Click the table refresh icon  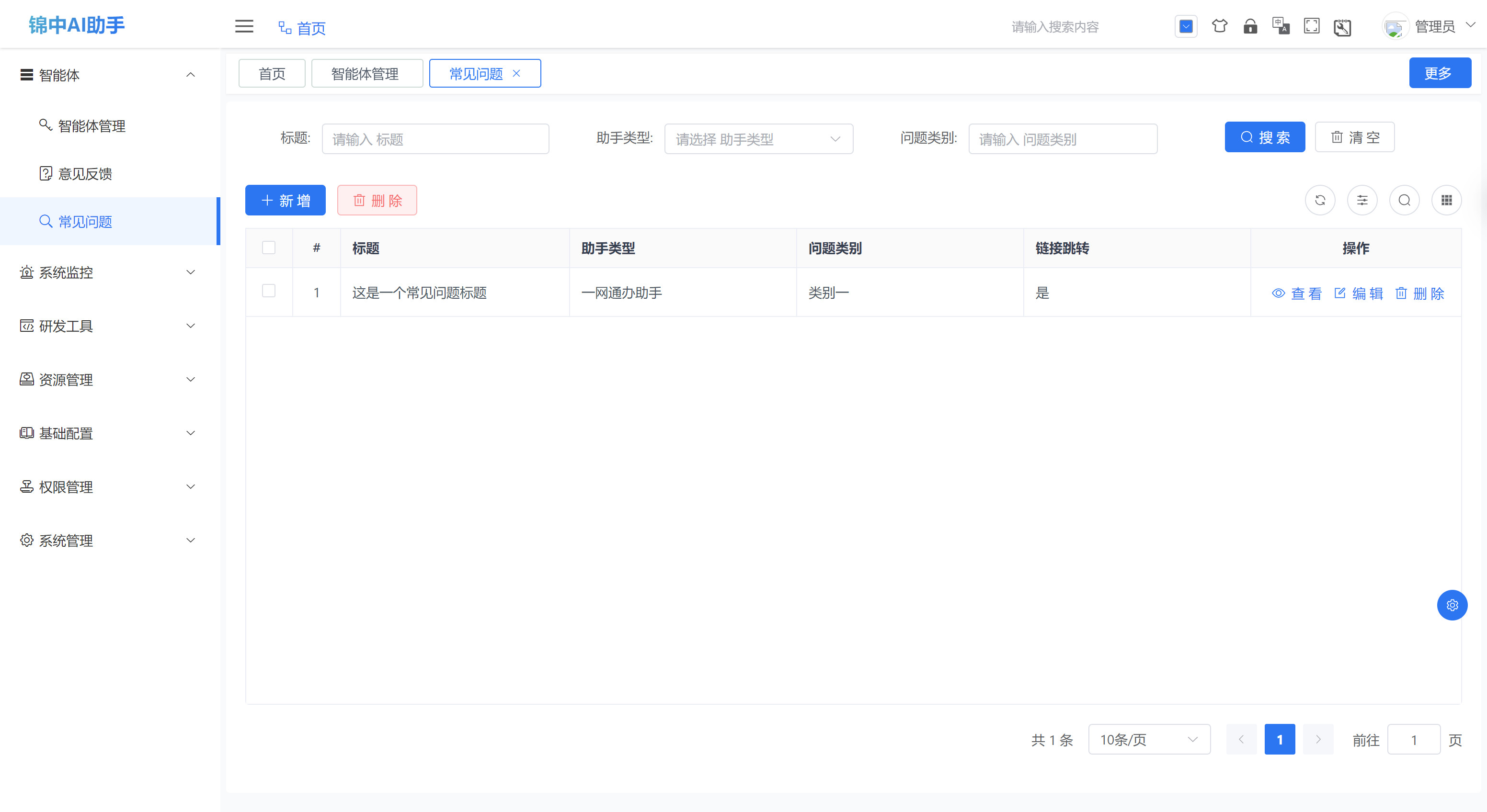click(1320, 200)
